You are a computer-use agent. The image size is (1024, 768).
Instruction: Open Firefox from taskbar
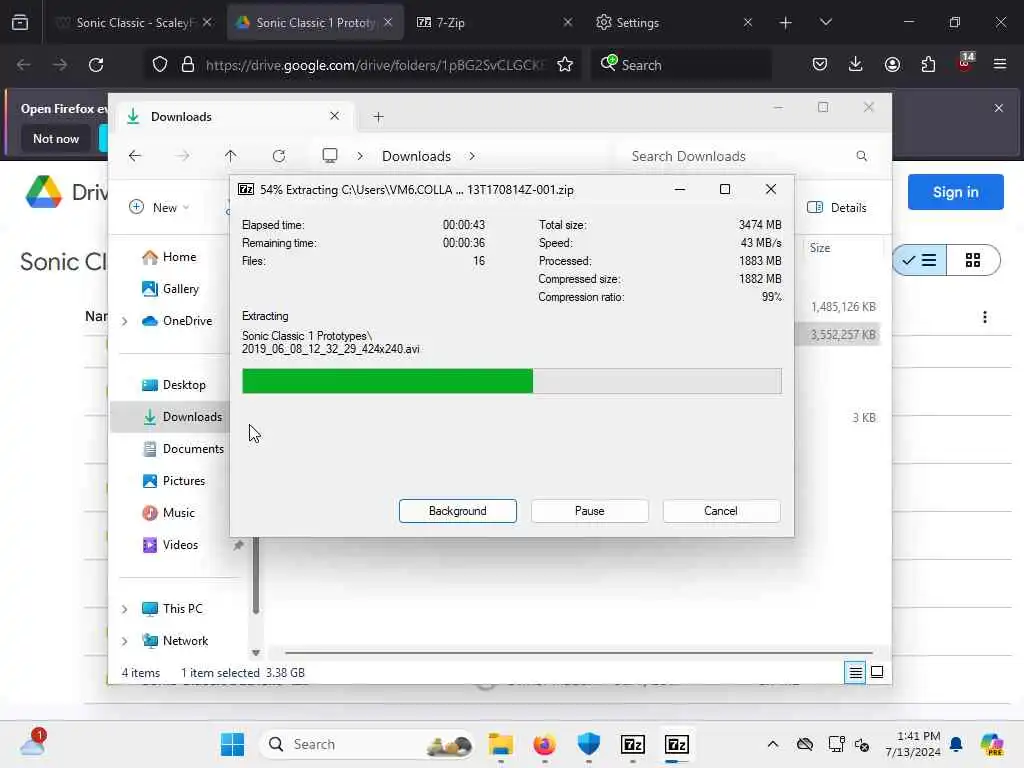click(x=544, y=744)
